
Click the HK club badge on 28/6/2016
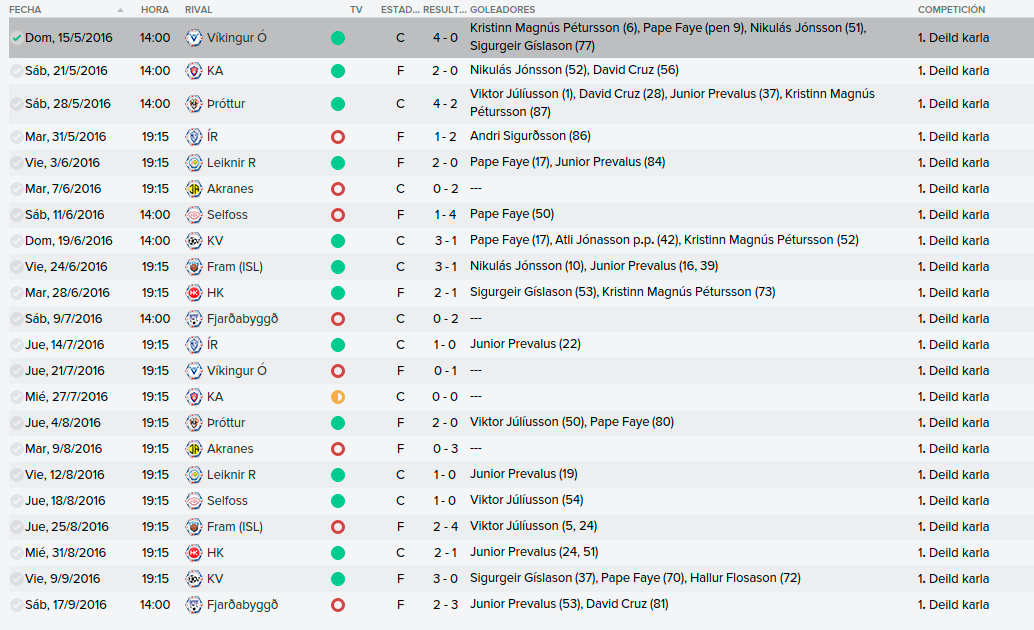pyautogui.click(x=193, y=292)
